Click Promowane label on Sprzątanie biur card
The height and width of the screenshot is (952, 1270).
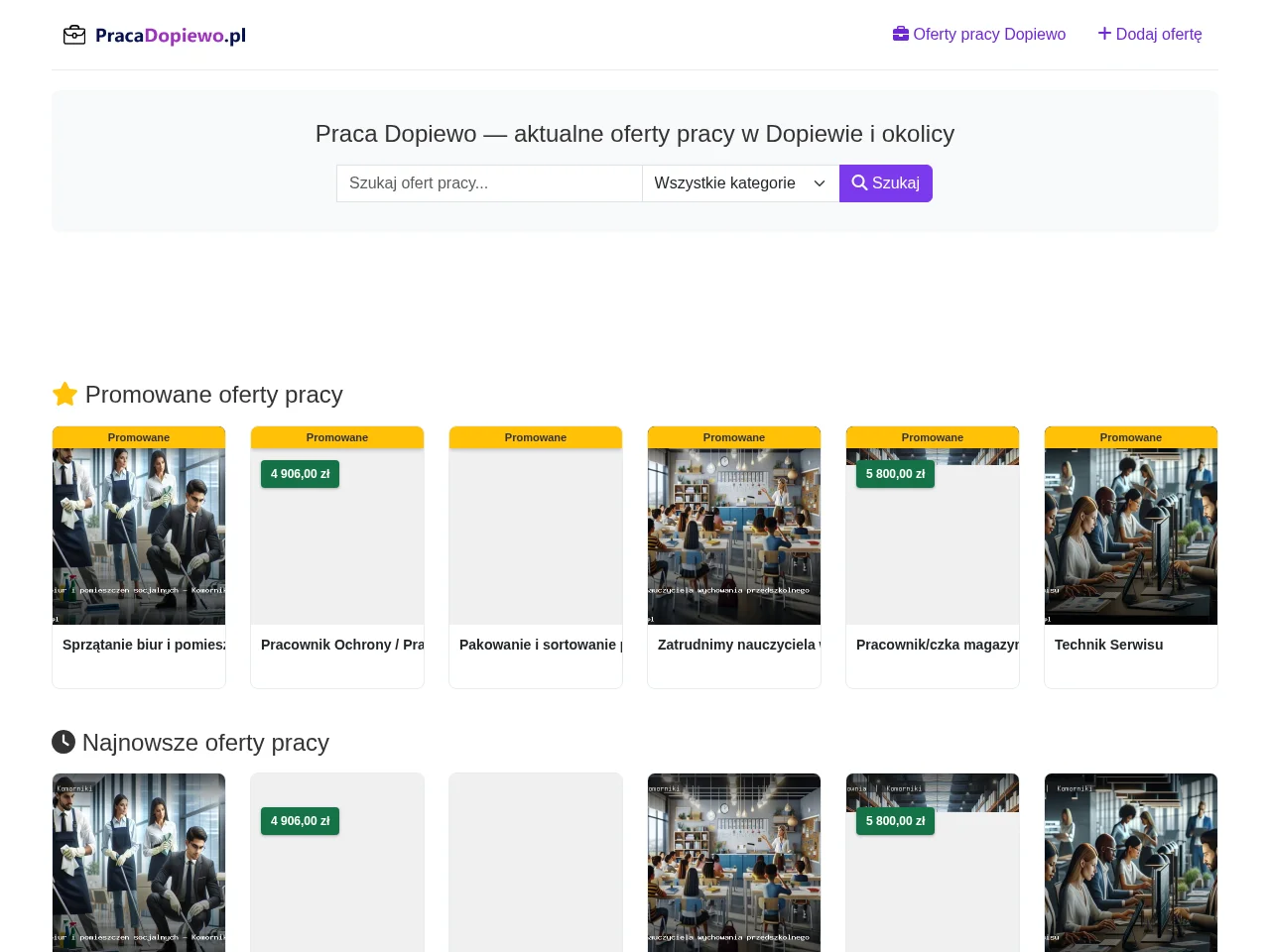pyautogui.click(x=139, y=437)
